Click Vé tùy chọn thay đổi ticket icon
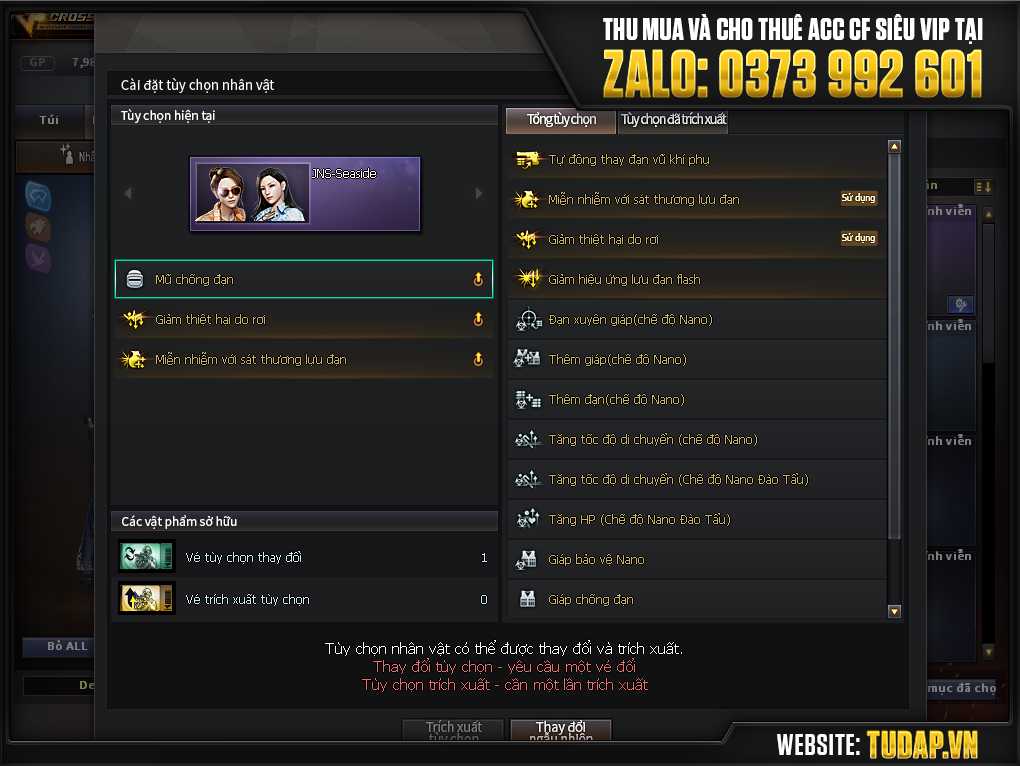1020x766 pixels. pyautogui.click(x=147, y=557)
